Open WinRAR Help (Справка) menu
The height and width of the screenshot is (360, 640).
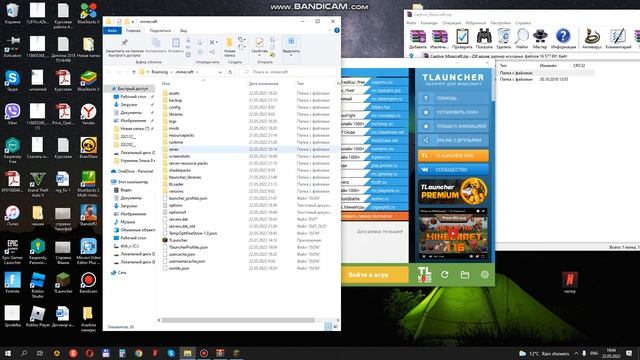(523, 23)
